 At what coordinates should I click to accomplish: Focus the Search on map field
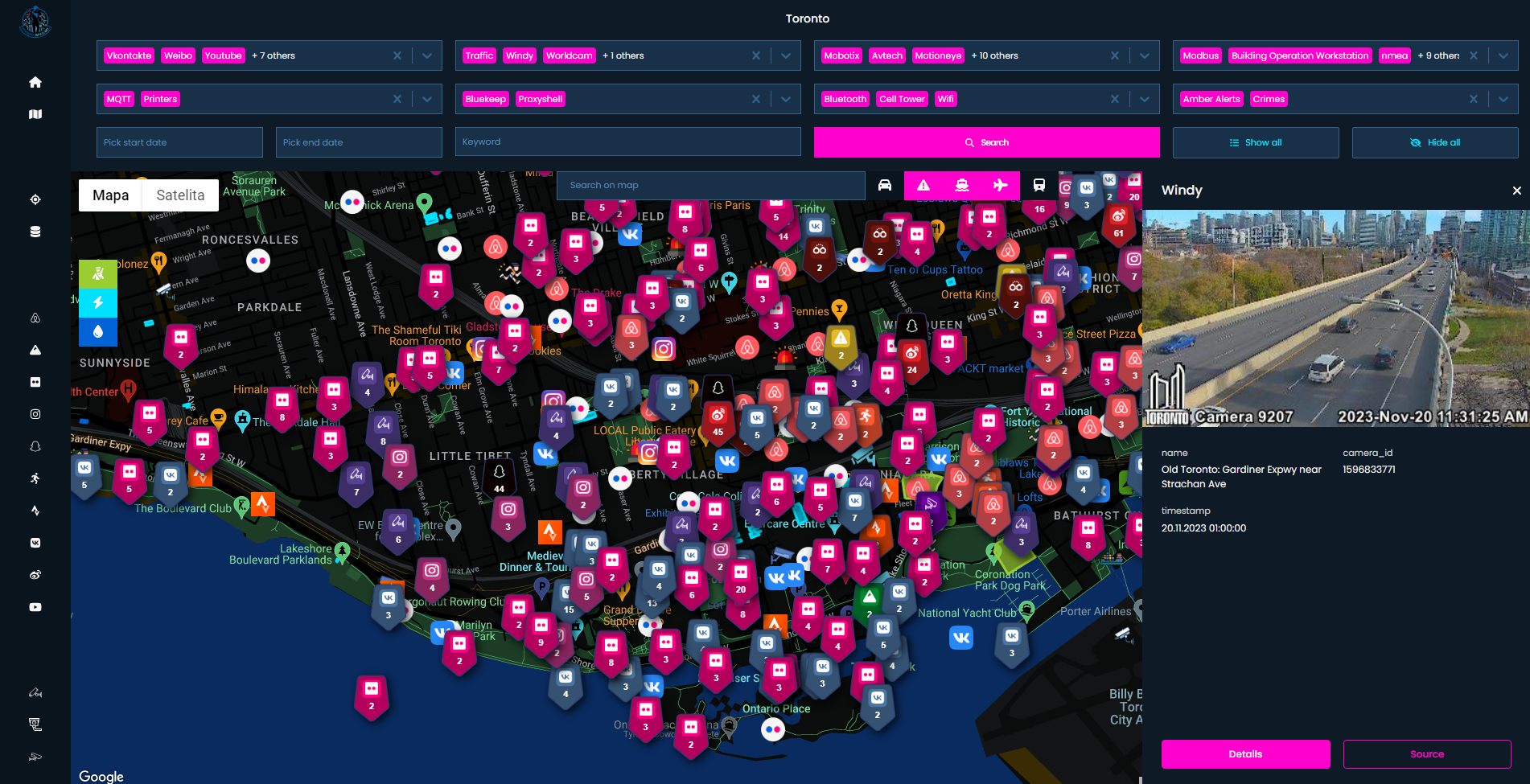pos(711,185)
